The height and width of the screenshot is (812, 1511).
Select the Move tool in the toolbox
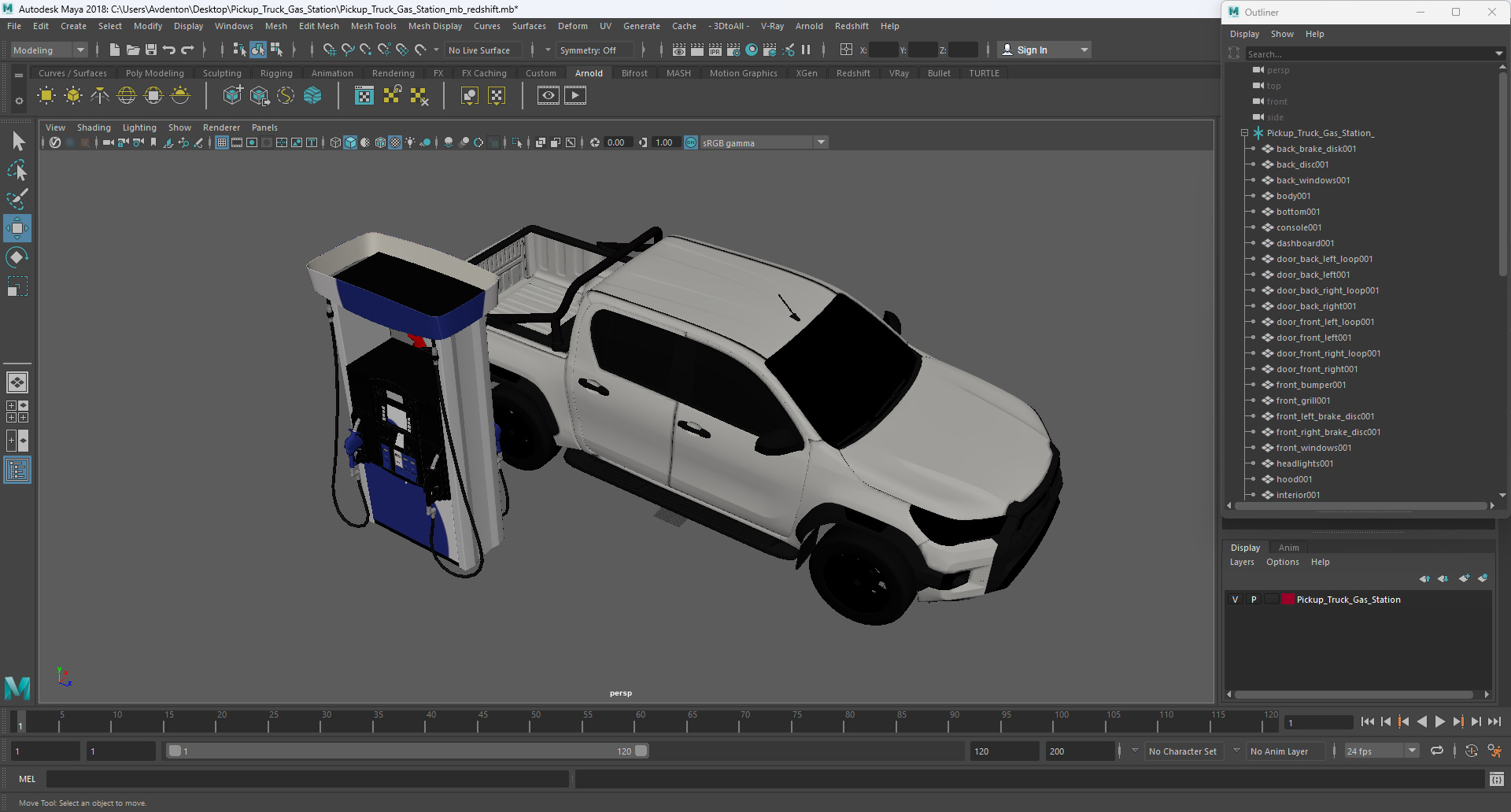[x=17, y=228]
